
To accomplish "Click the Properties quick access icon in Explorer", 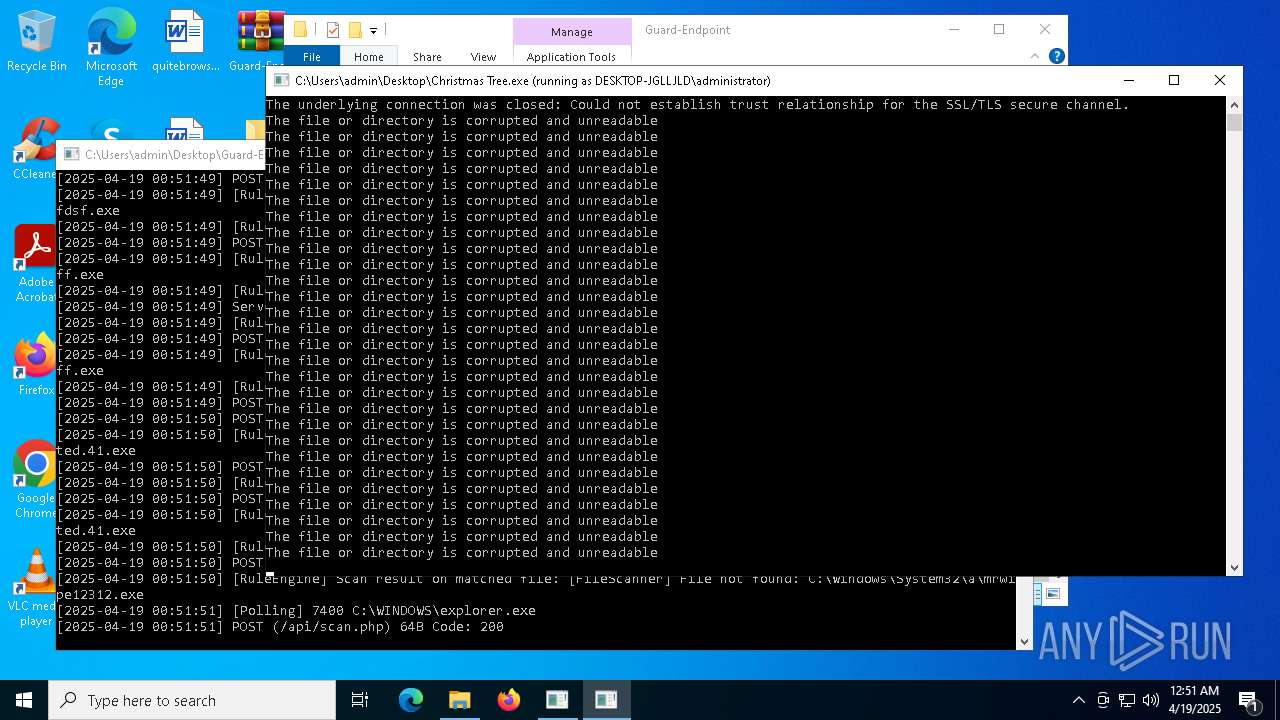I will 333,30.
